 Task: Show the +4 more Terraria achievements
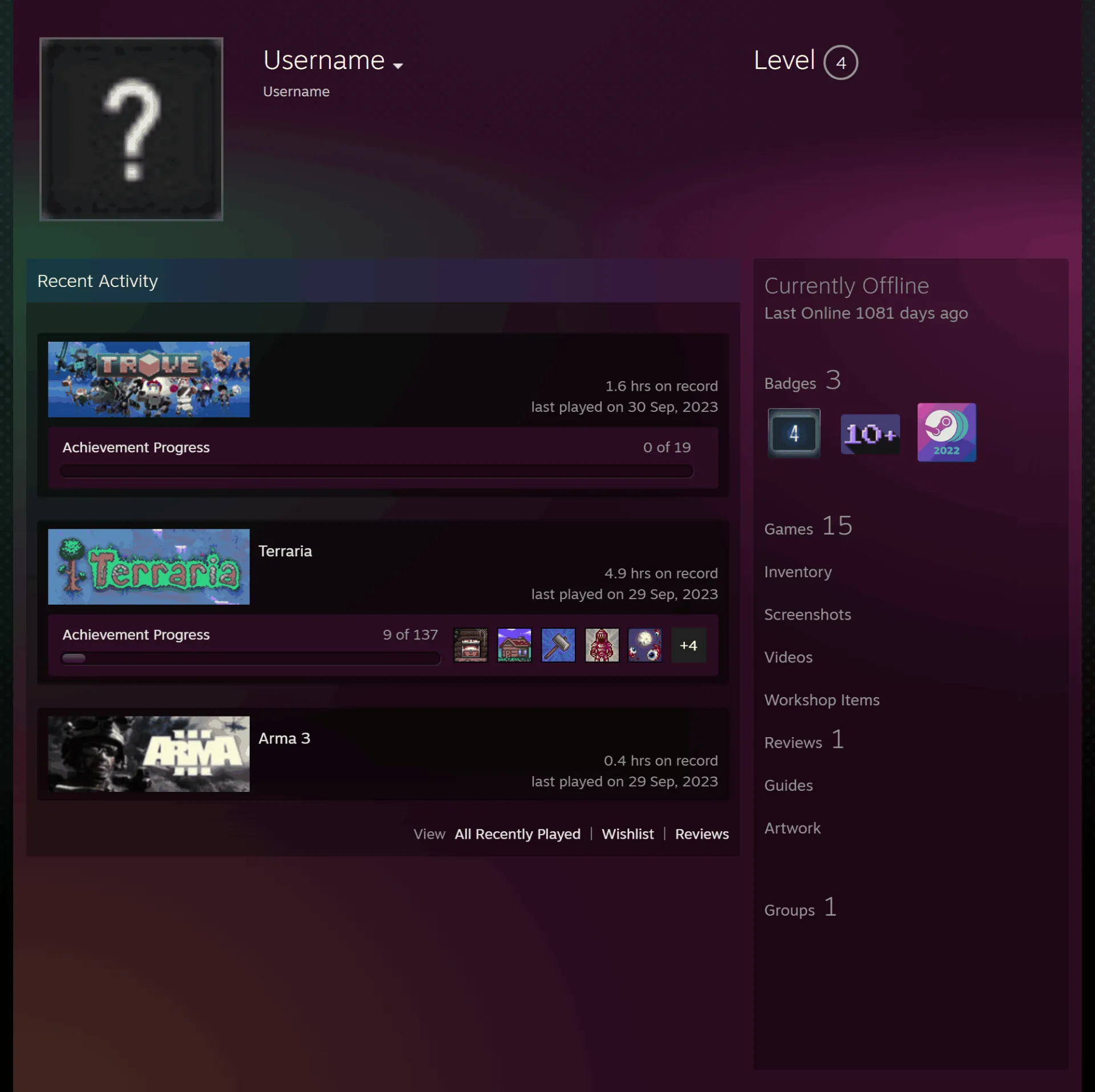pos(688,645)
